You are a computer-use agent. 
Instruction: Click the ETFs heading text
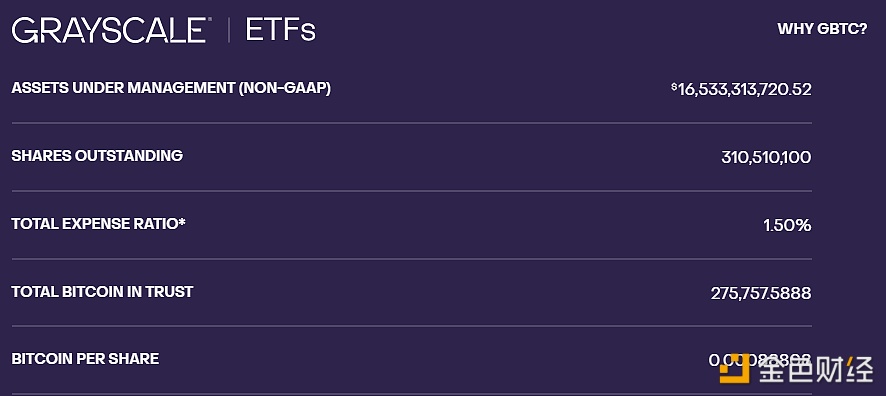pos(280,31)
